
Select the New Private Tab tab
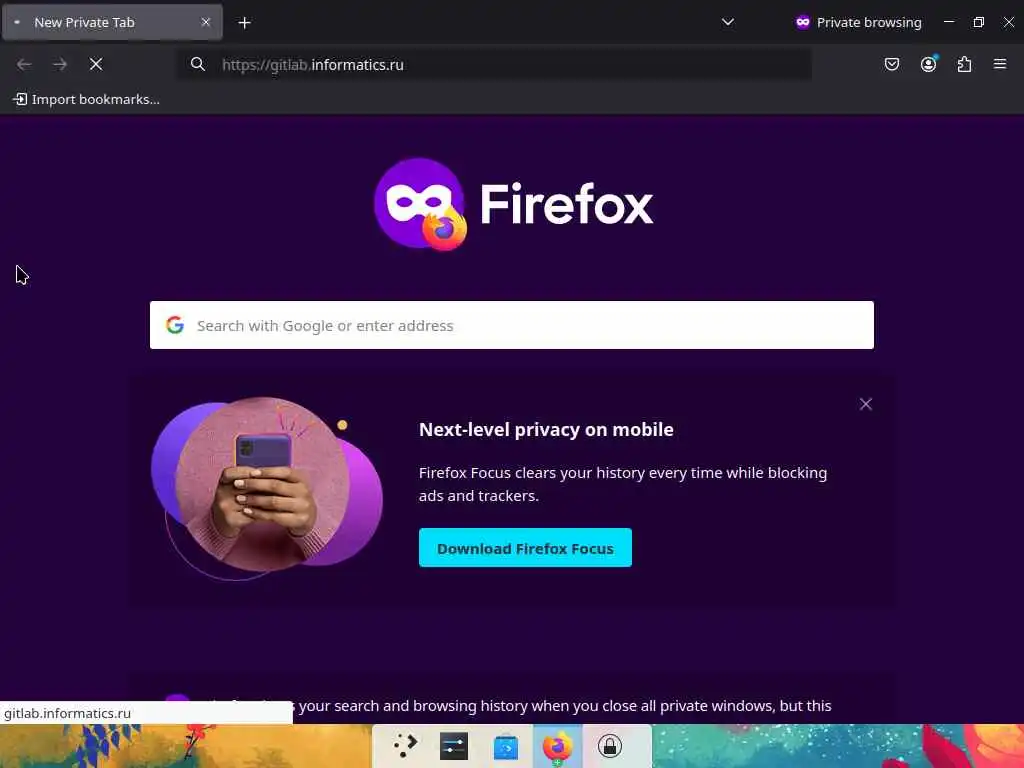point(112,22)
